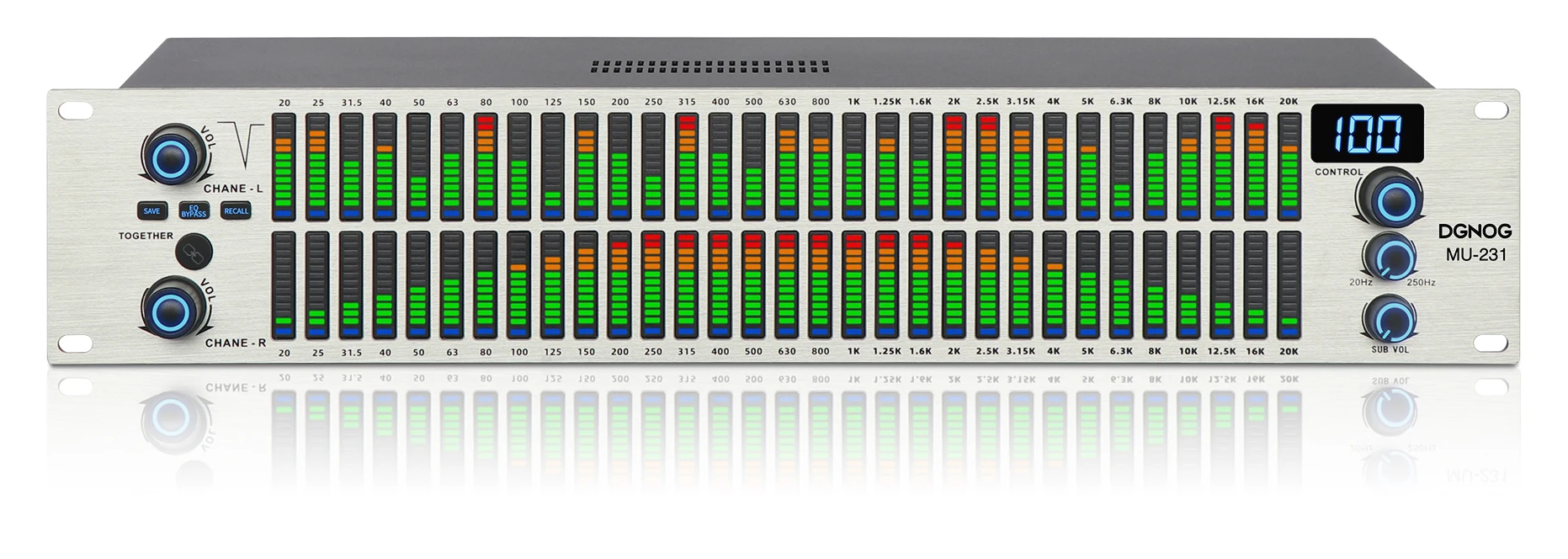Click the CHANE-R 200 Hz band meter
1568x559 pixels.
click(619, 285)
